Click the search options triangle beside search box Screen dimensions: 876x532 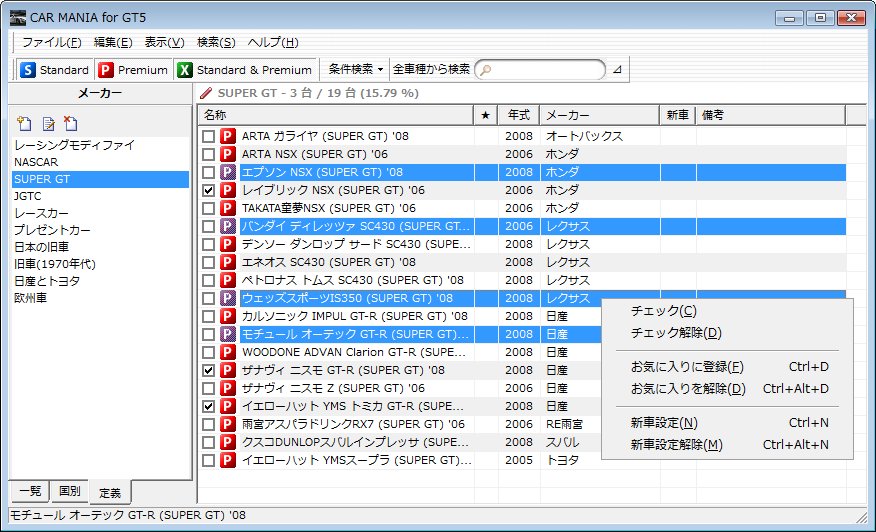pos(617,70)
